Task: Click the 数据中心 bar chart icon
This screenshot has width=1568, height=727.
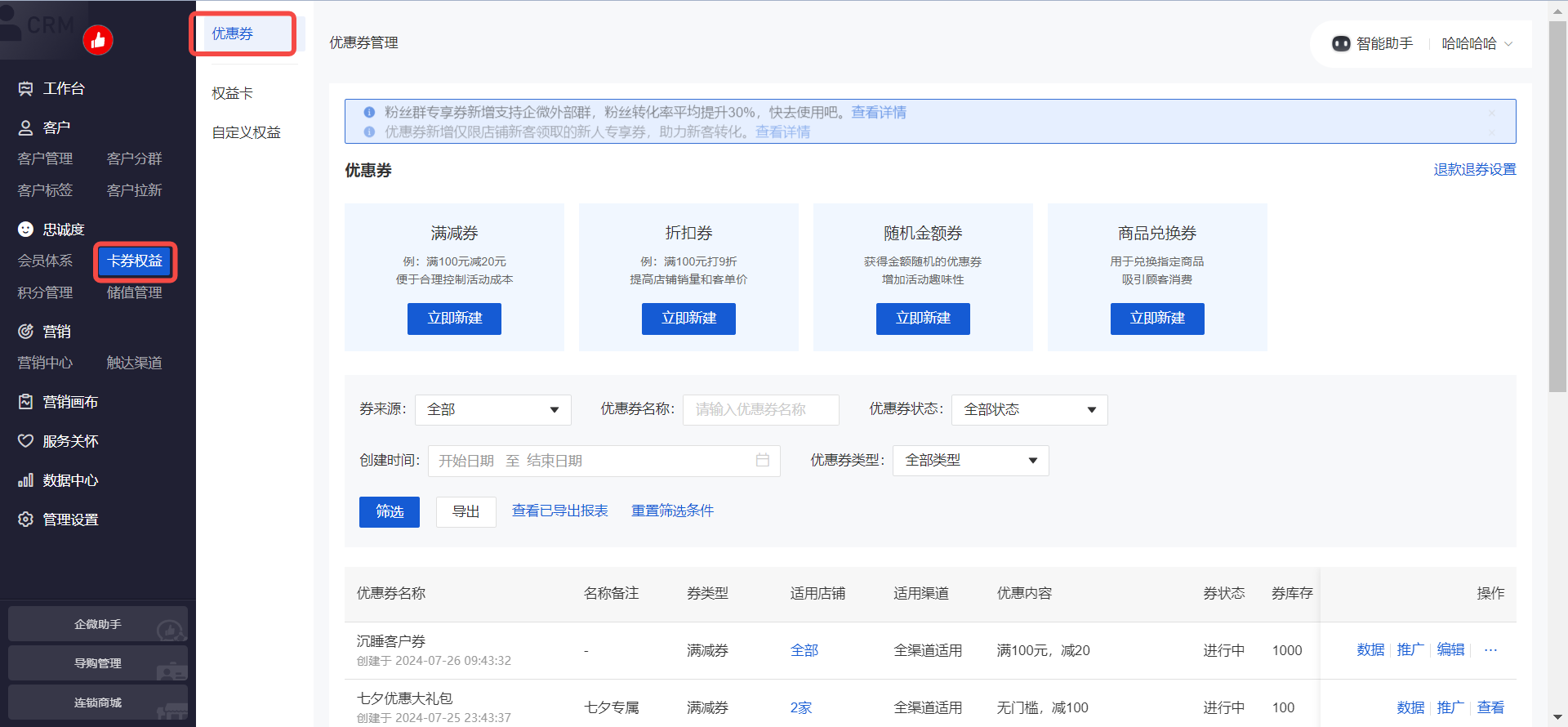Action: (x=26, y=480)
